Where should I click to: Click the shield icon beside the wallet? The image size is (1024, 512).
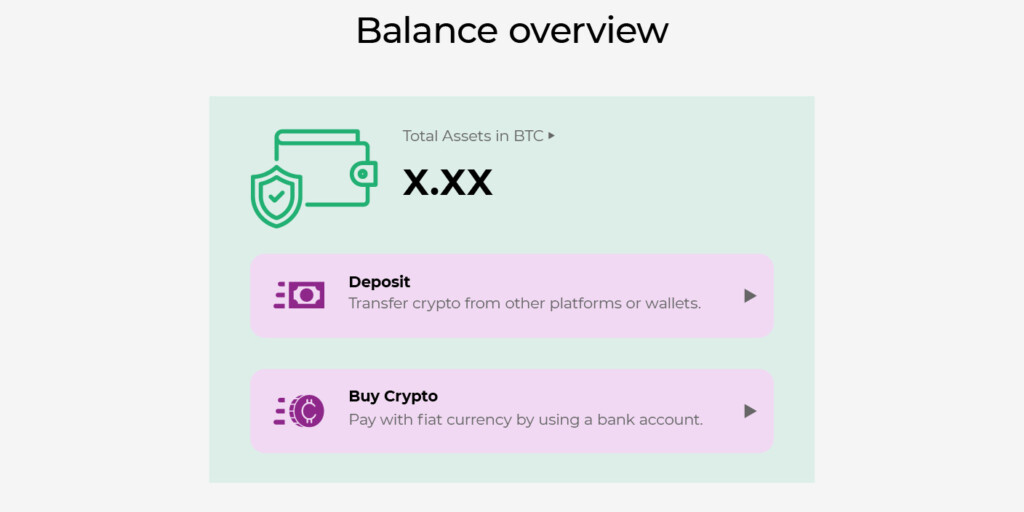pyautogui.click(x=276, y=196)
